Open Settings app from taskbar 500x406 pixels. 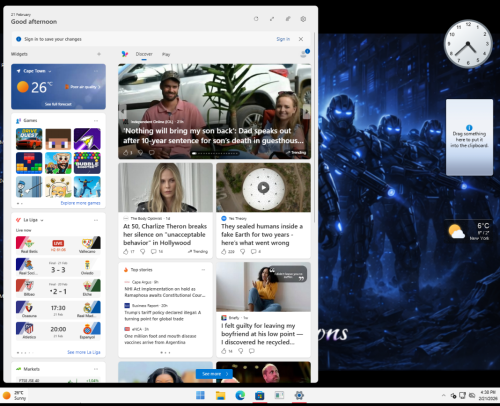[x=299, y=395]
